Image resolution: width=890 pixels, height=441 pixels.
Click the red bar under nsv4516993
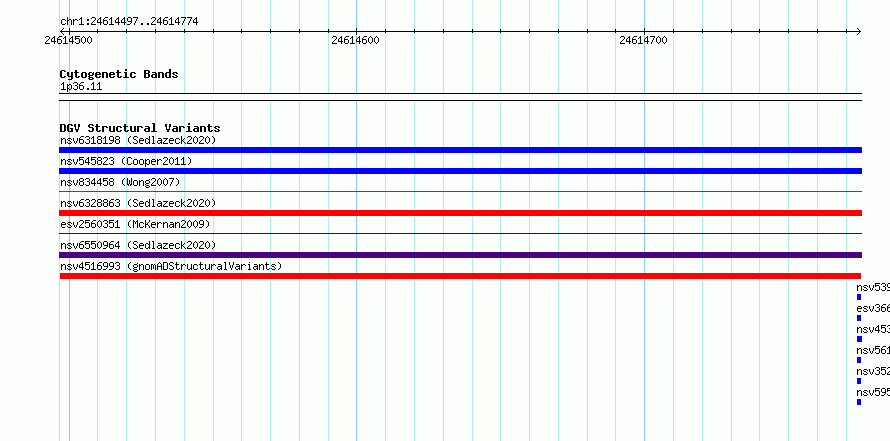coord(460,276)
